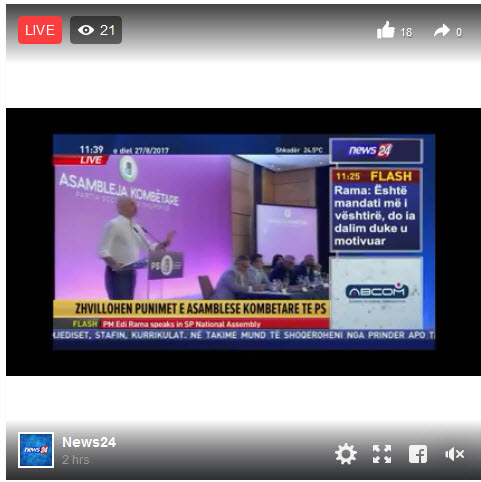Click the red LIVE badge
Image resolution: width=481 pixels, height=482 pixels.
pos(40,30)
